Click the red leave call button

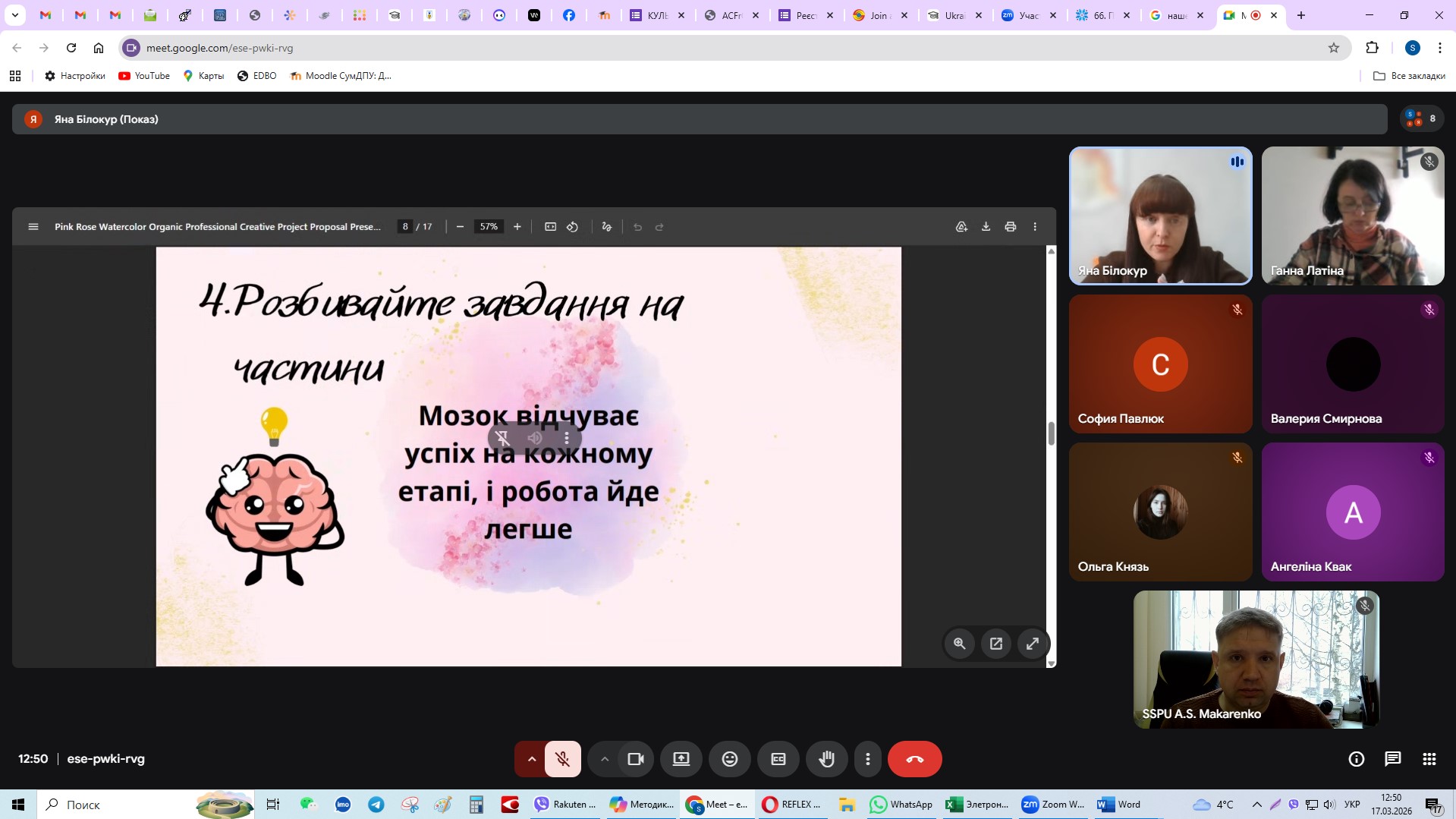[914, 759]
